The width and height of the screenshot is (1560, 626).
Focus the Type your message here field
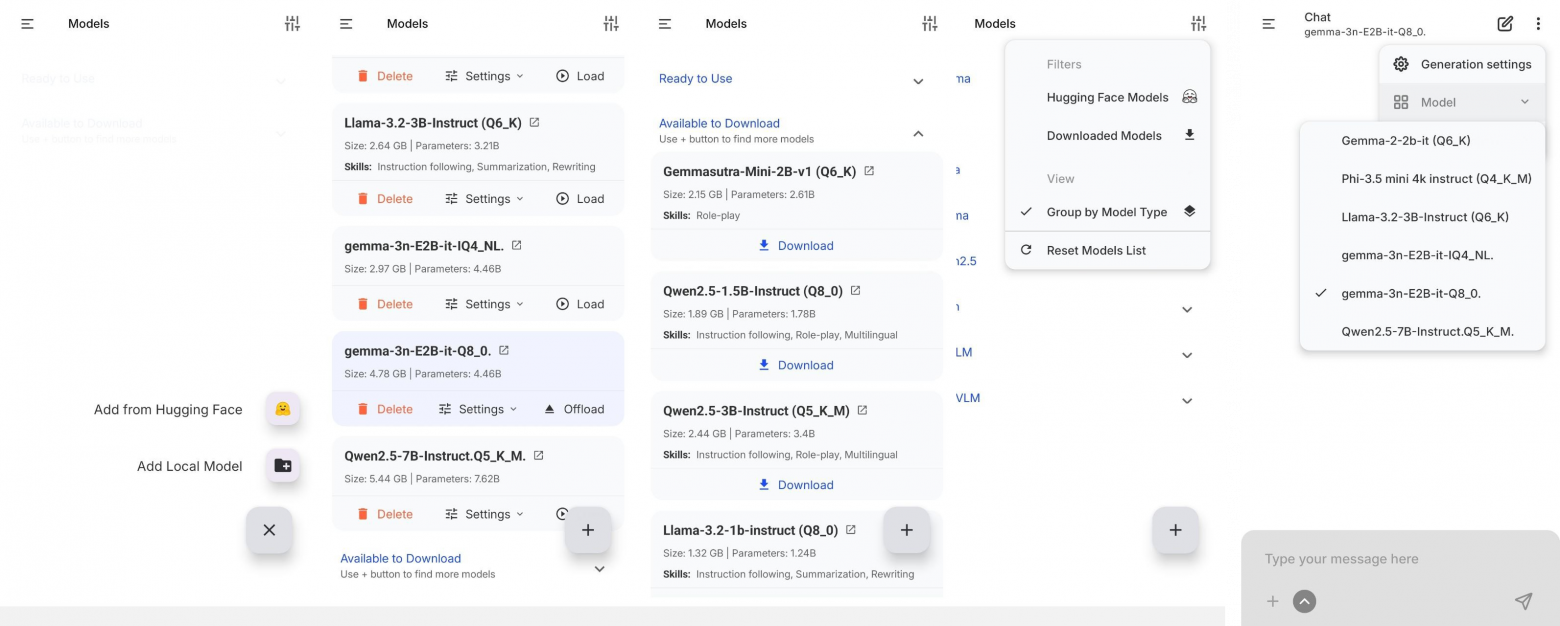click(1400, 559)
